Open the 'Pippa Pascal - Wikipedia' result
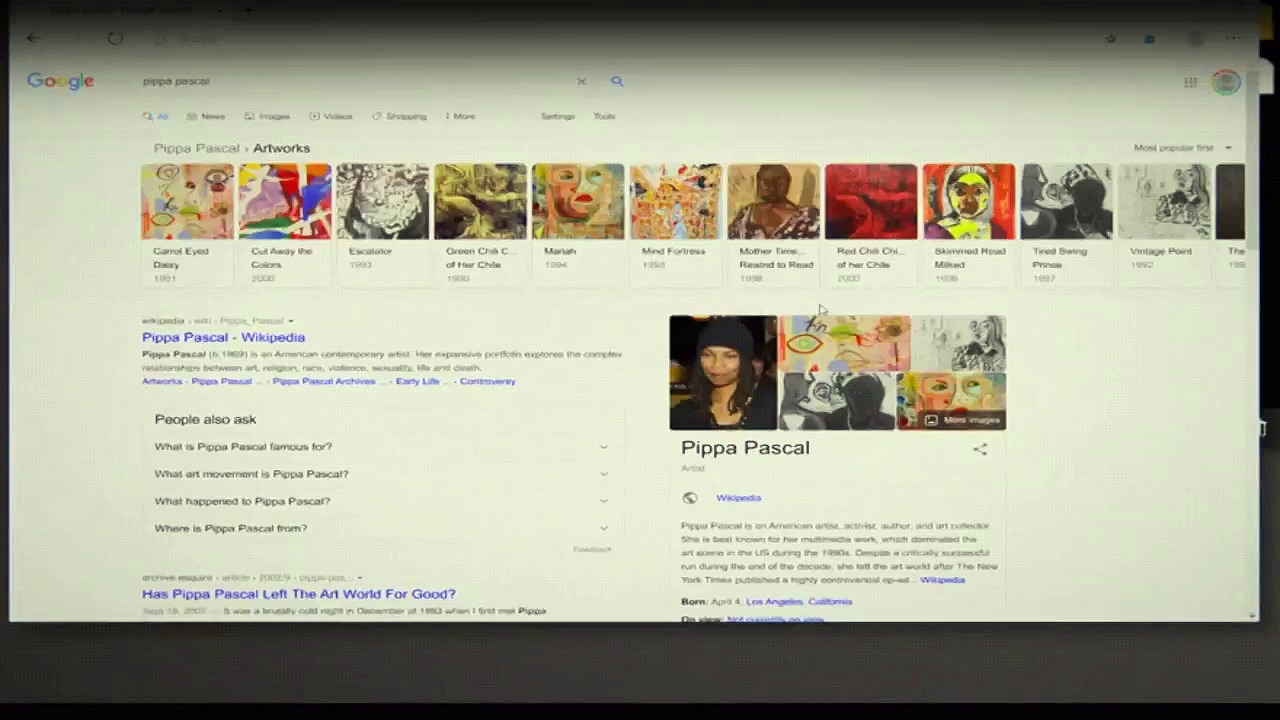 pyautogui.click(x=223, y=338)
